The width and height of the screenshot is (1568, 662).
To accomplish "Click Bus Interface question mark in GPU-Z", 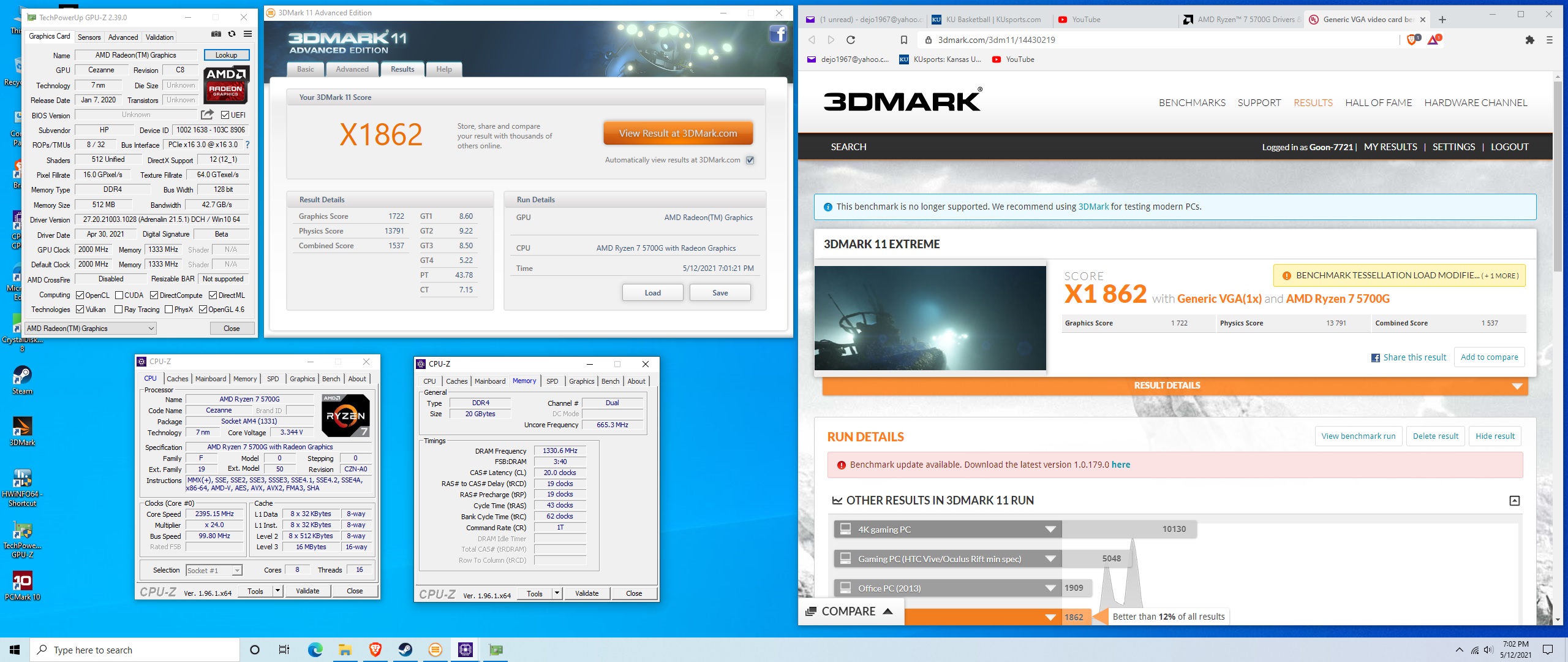I will click(247, 145).
